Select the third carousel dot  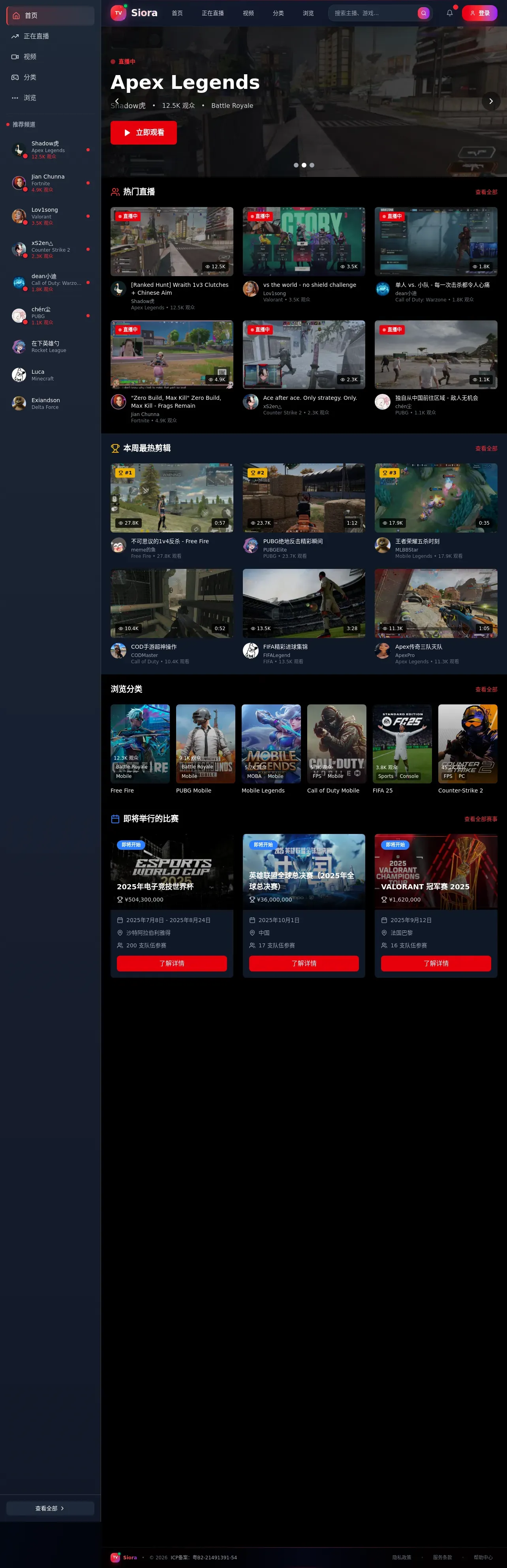[312, 166]
